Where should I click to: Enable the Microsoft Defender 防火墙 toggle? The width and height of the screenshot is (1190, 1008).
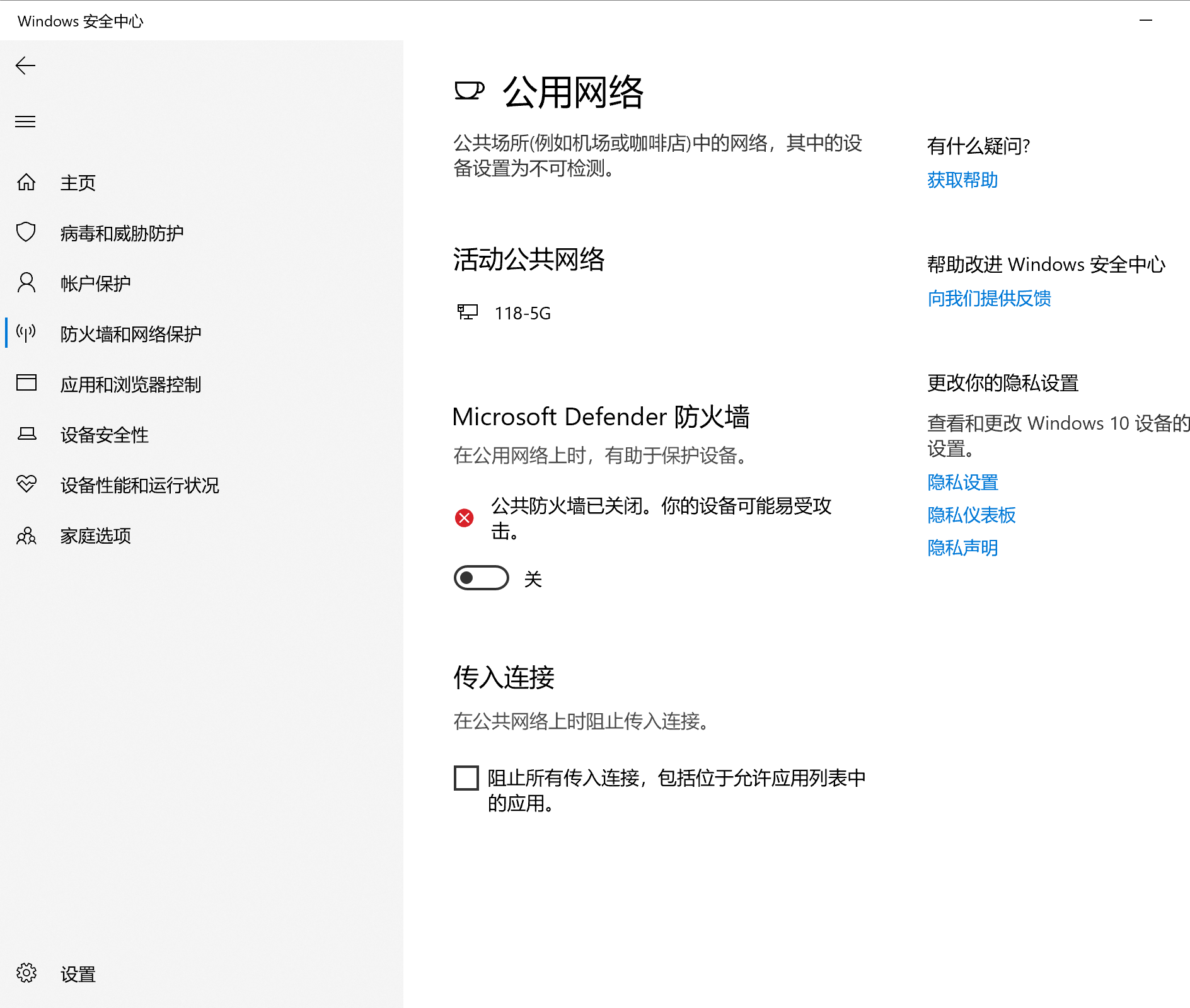tap(481, 578)
